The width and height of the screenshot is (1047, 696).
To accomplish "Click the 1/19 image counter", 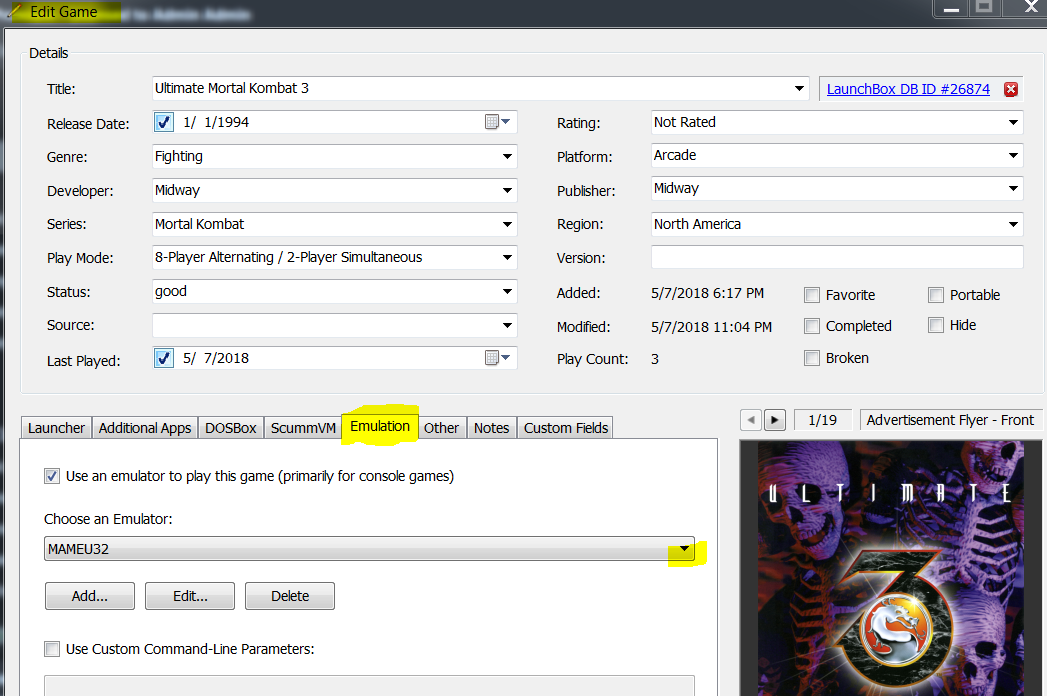I will click(823, 420).
